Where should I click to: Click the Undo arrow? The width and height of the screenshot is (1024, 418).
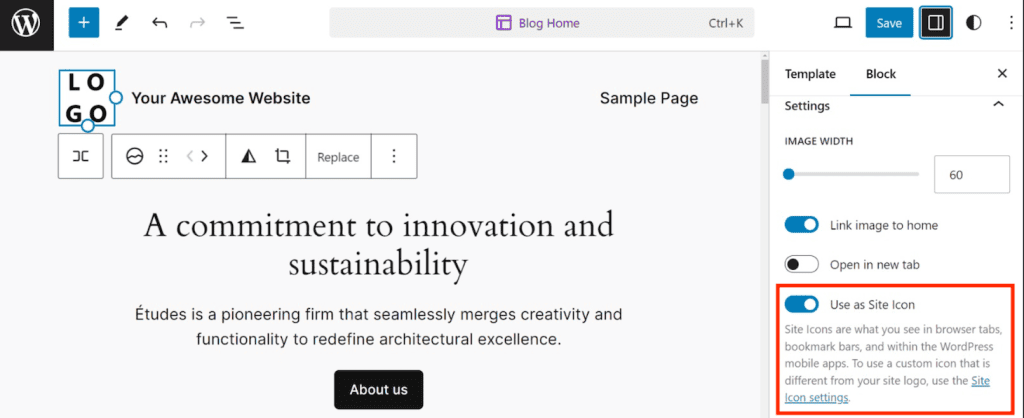tap(160, 23)
